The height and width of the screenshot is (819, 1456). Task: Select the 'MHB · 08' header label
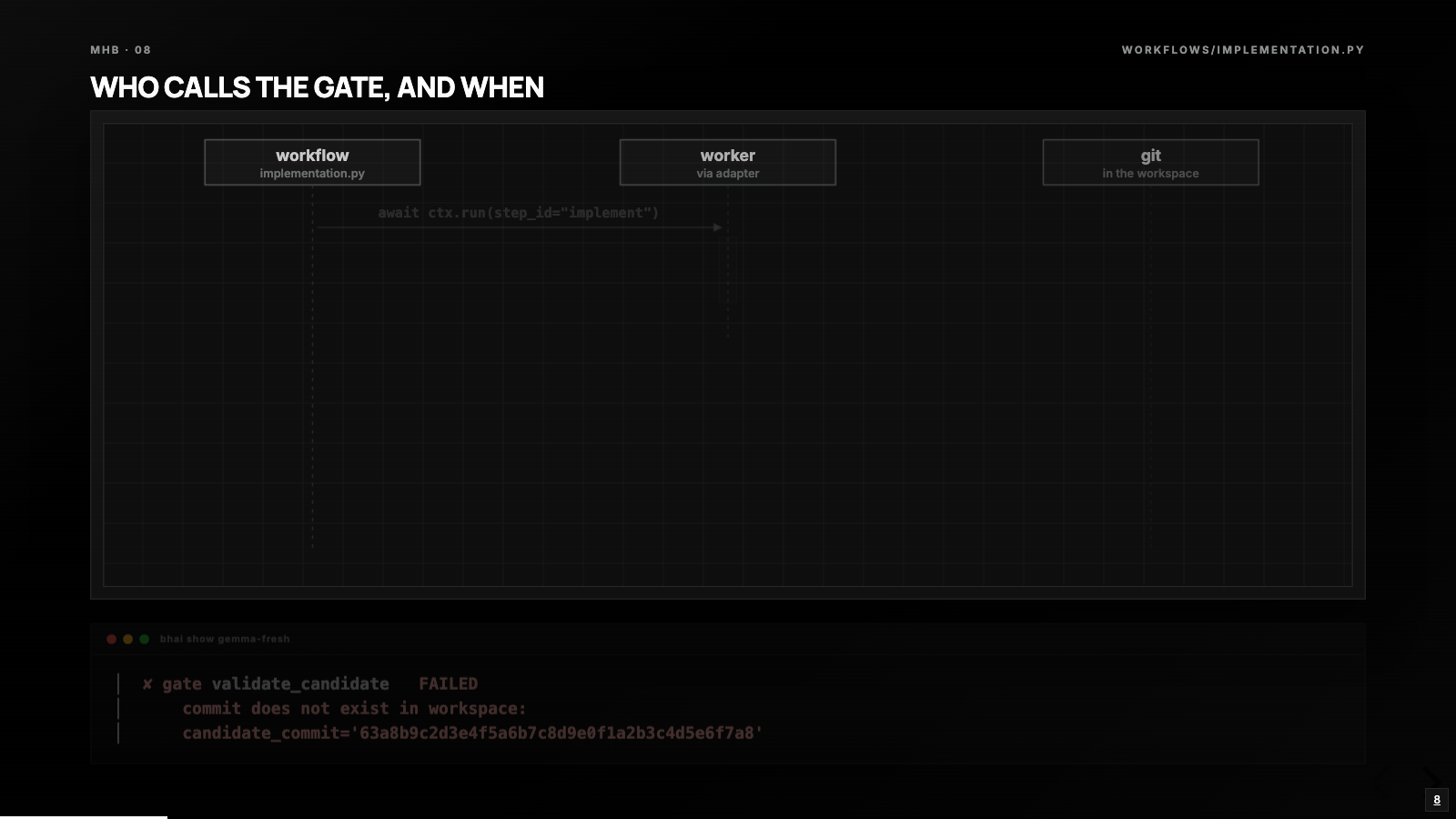pyautogui.click(x=121, y=50)
